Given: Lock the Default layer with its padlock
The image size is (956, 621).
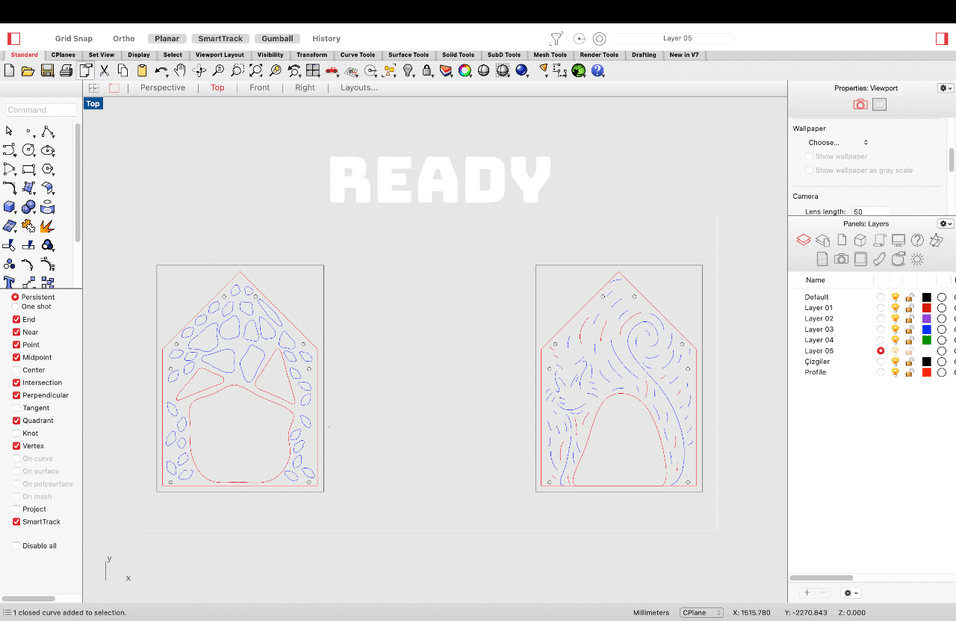Looking at the screenshot, I should tap(909, 297).
